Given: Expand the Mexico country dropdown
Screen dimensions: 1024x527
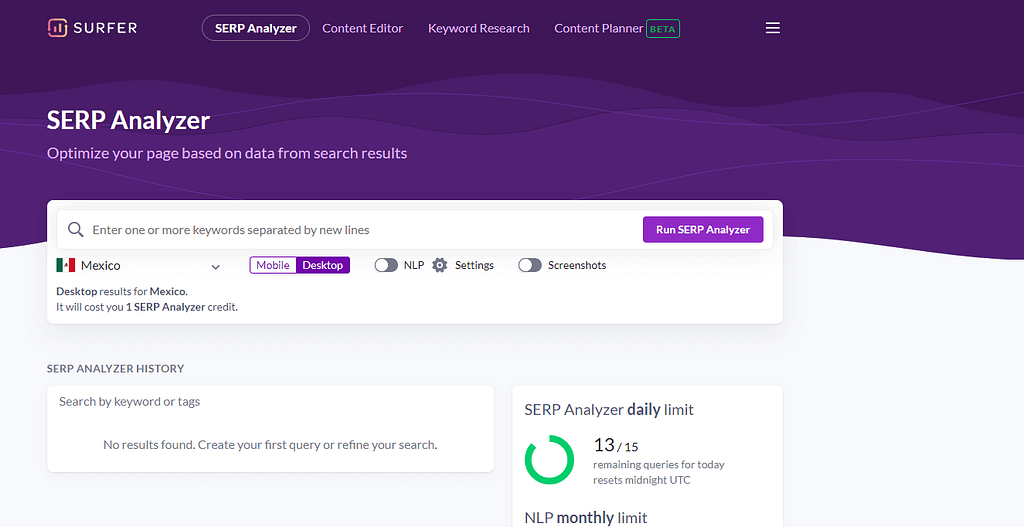Looking at the screenshot, I should 138,265.
